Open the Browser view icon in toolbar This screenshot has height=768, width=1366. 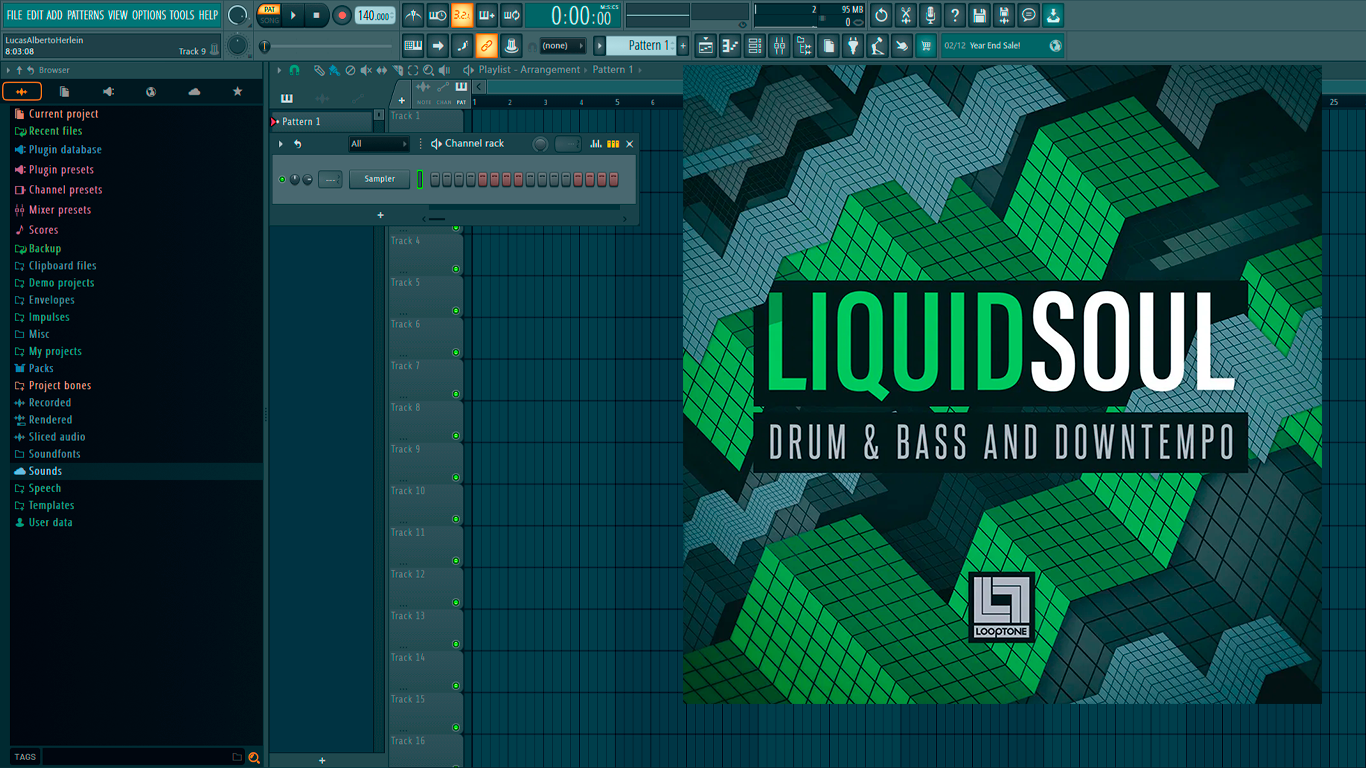tap(804, 45)
